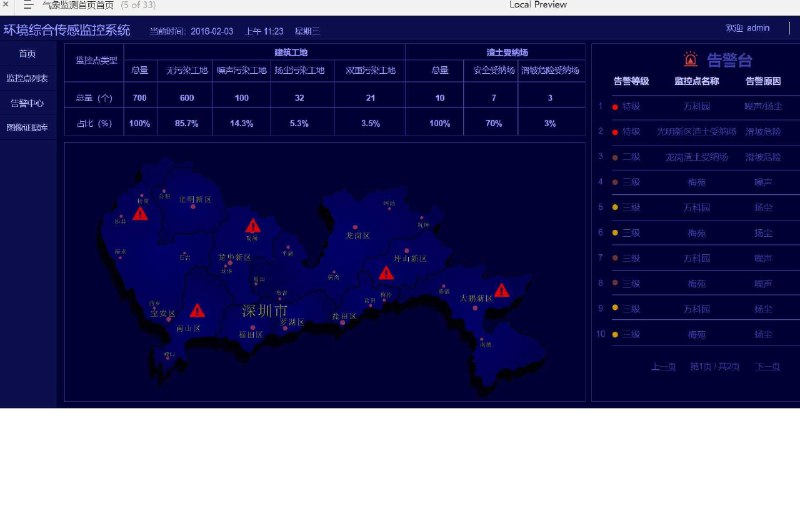800x526 pixels.
Task: Click the 大鹏新区 monitoring point marker
Action: pos(475,308)
